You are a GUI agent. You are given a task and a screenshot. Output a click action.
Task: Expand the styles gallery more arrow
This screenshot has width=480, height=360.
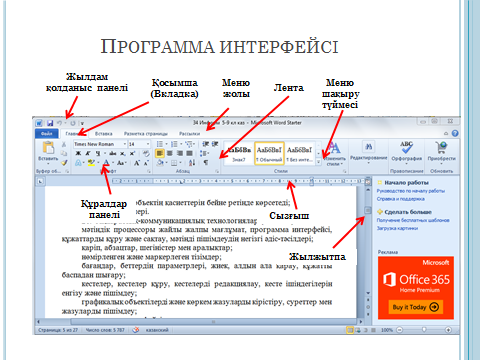(318, 162)
